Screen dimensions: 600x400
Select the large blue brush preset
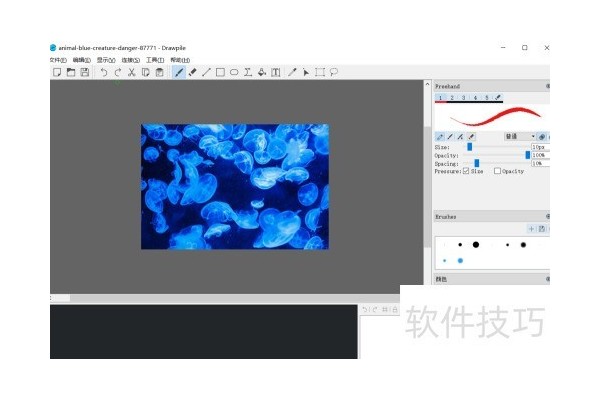[x=460, y=261]
